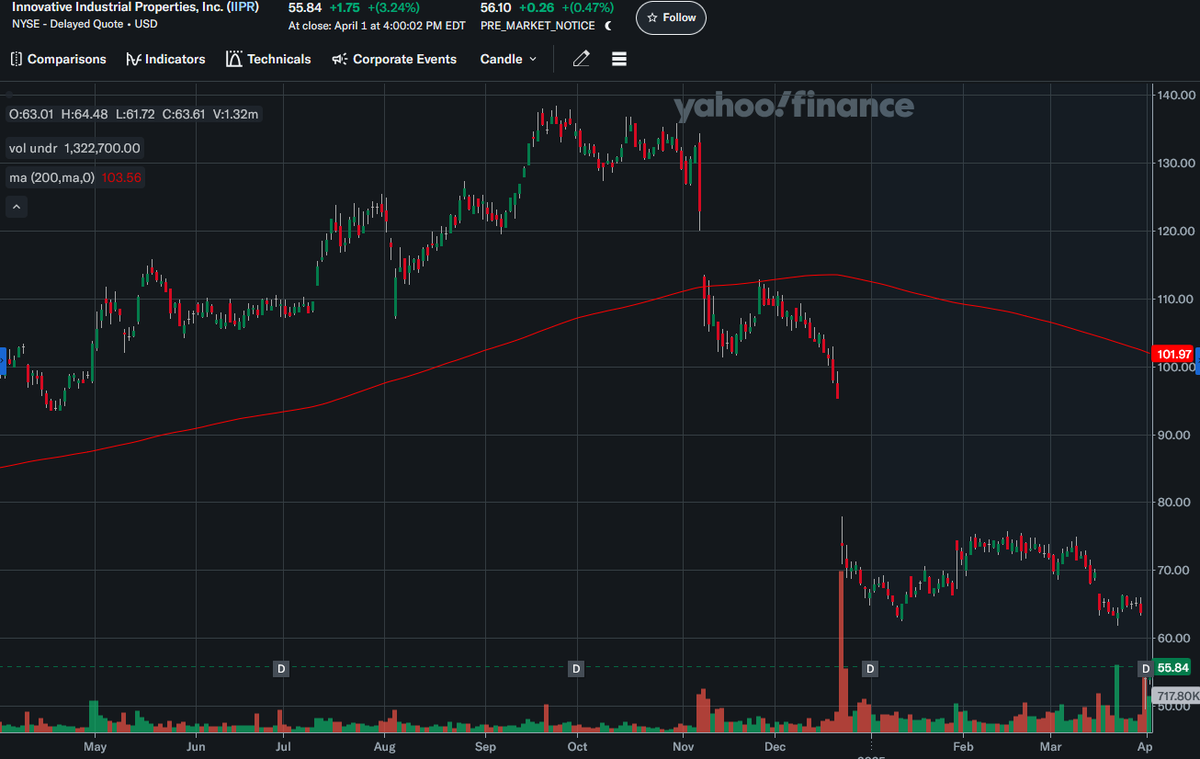1200x759 pixels.
Task: Click the Jul date axis label
Action: pyautogui.click(x=284, y=746)
